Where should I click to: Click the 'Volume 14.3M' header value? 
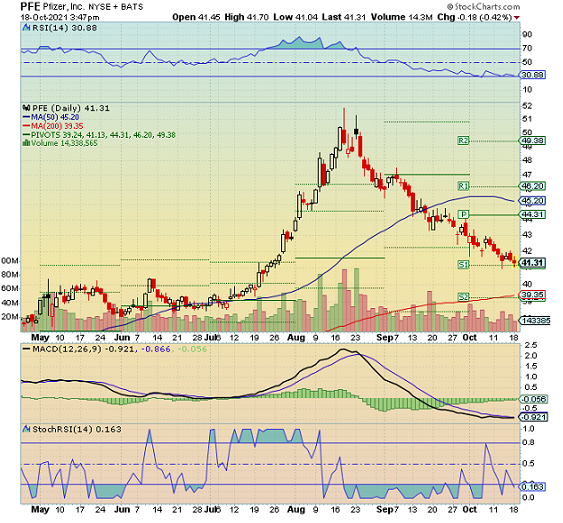[402, 17]
